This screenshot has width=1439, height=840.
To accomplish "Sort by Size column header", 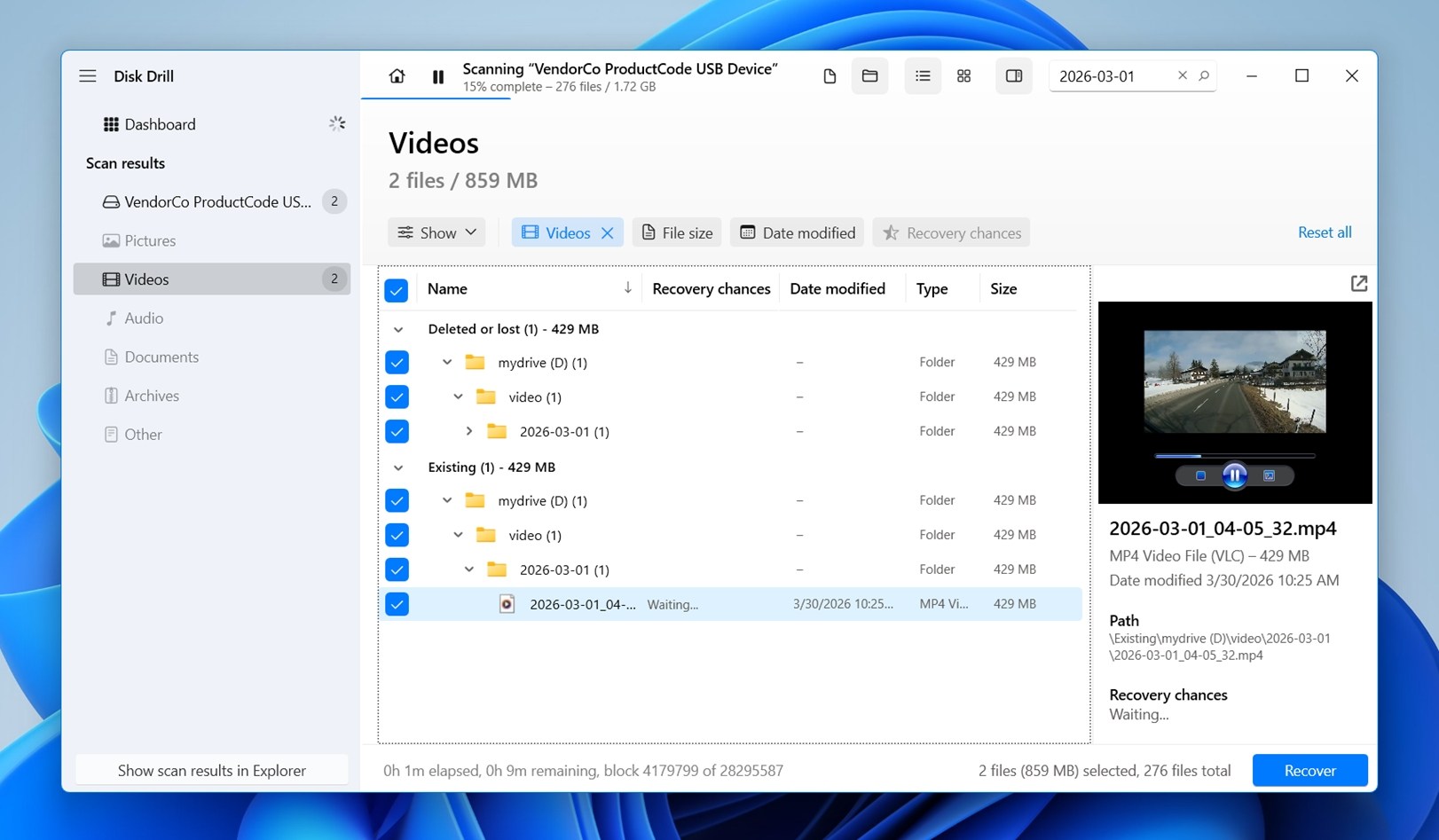I will pos(1003,289).
